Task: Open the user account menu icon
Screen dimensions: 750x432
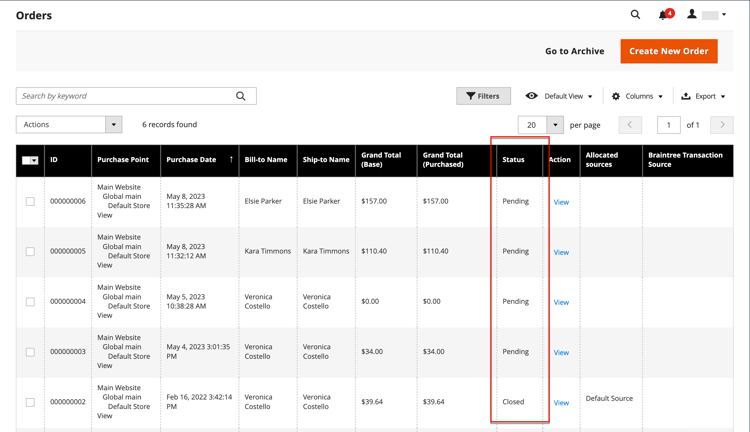Action: (x=692, y=14)
